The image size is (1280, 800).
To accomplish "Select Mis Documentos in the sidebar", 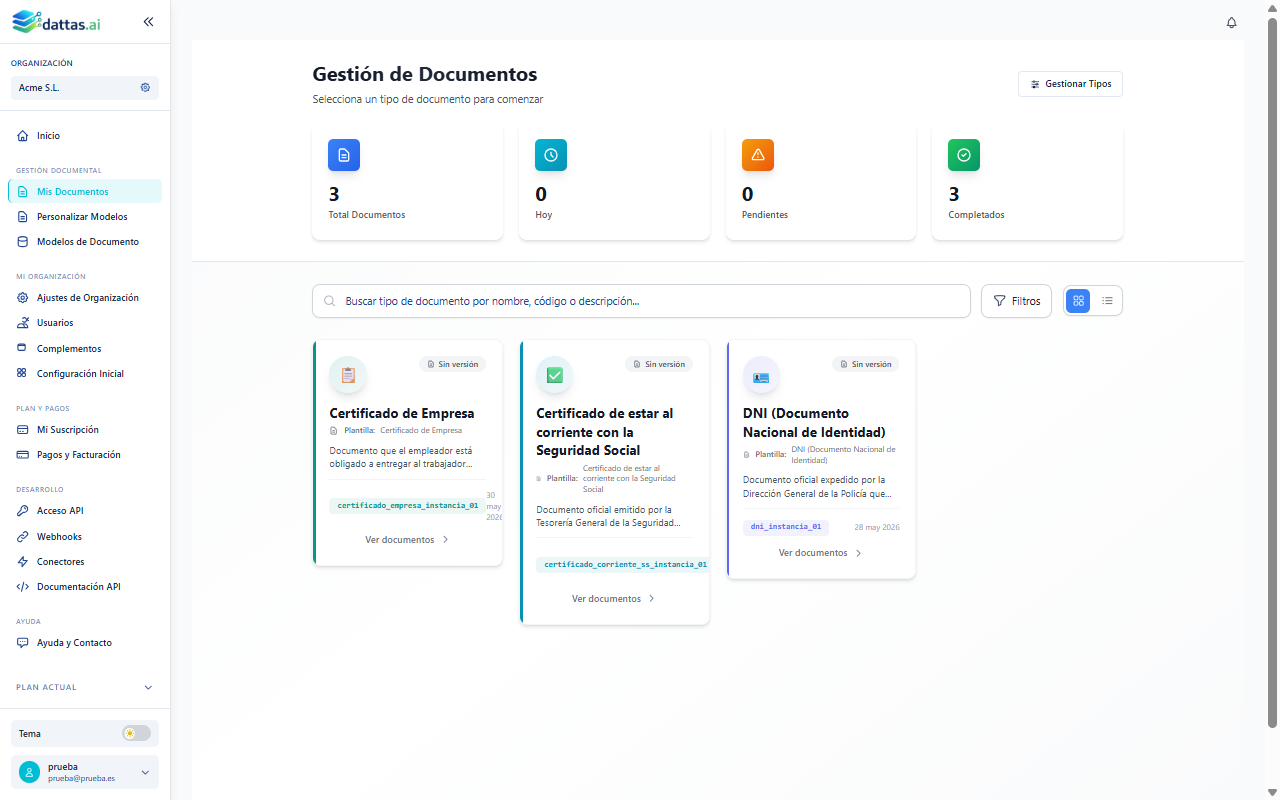I will [85, 191].
